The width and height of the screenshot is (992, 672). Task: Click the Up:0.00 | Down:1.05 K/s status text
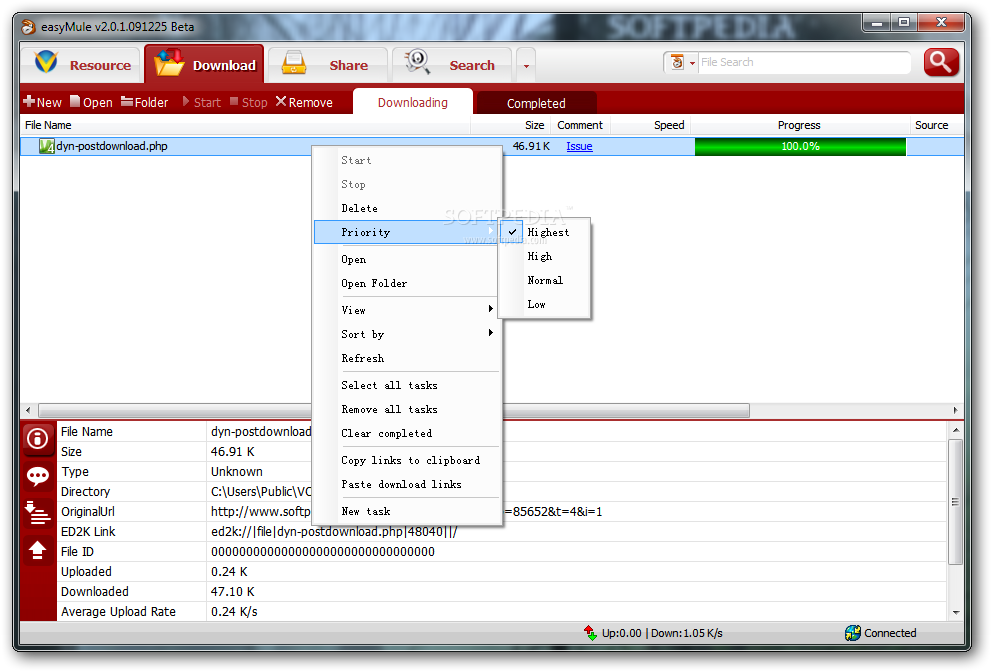[662, 633]
